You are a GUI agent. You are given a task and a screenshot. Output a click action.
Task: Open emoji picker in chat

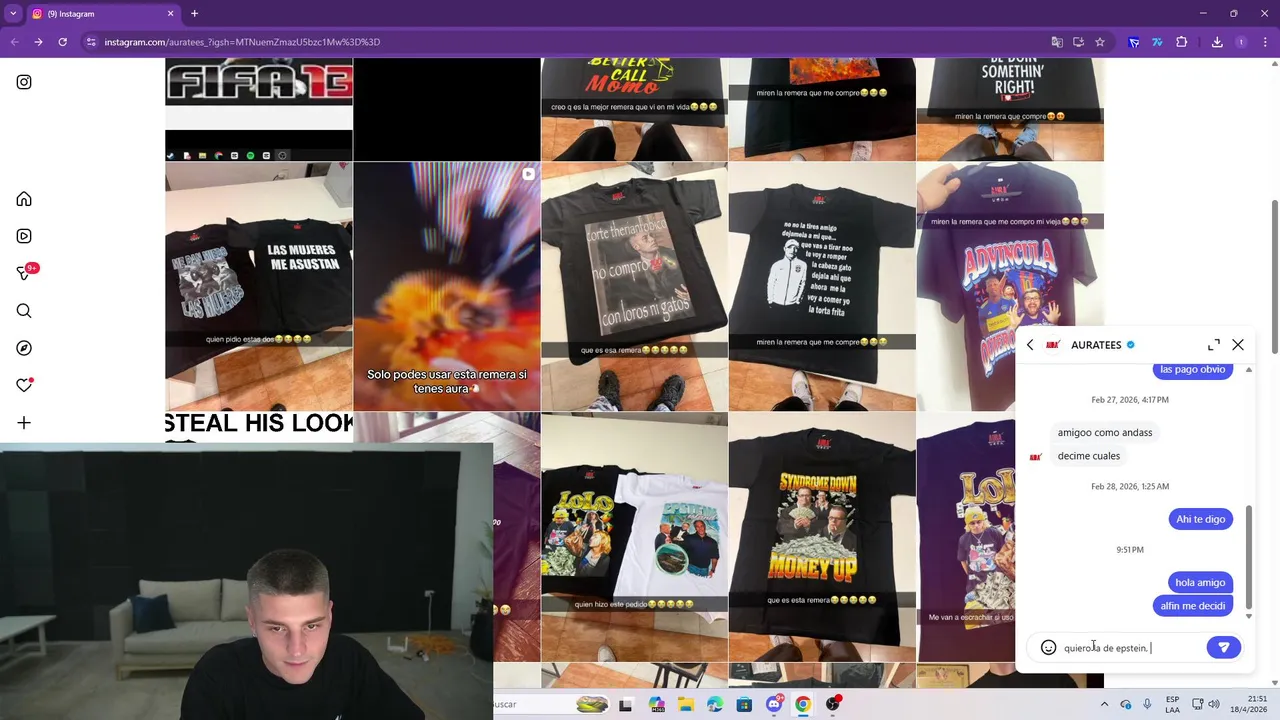(x=1048, y=648)
